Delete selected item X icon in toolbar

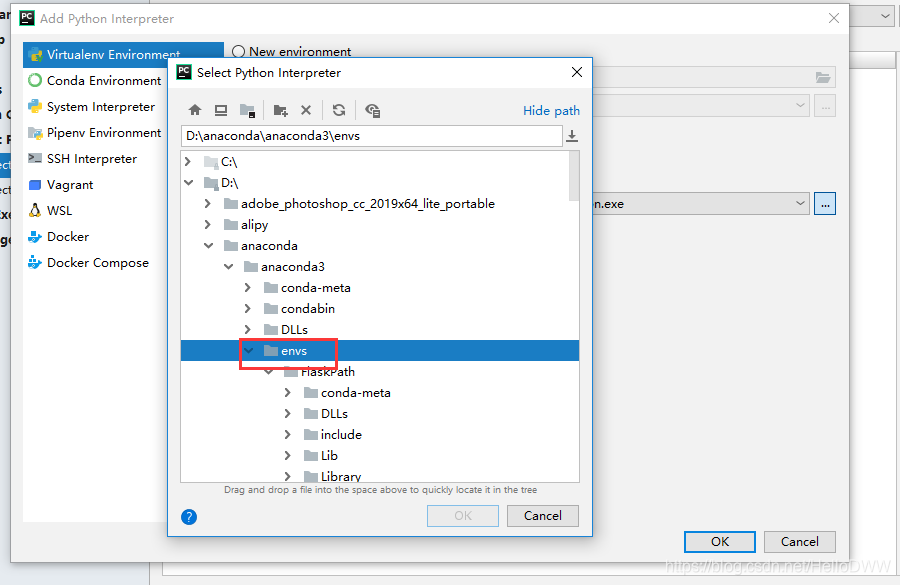pos(306,110)
